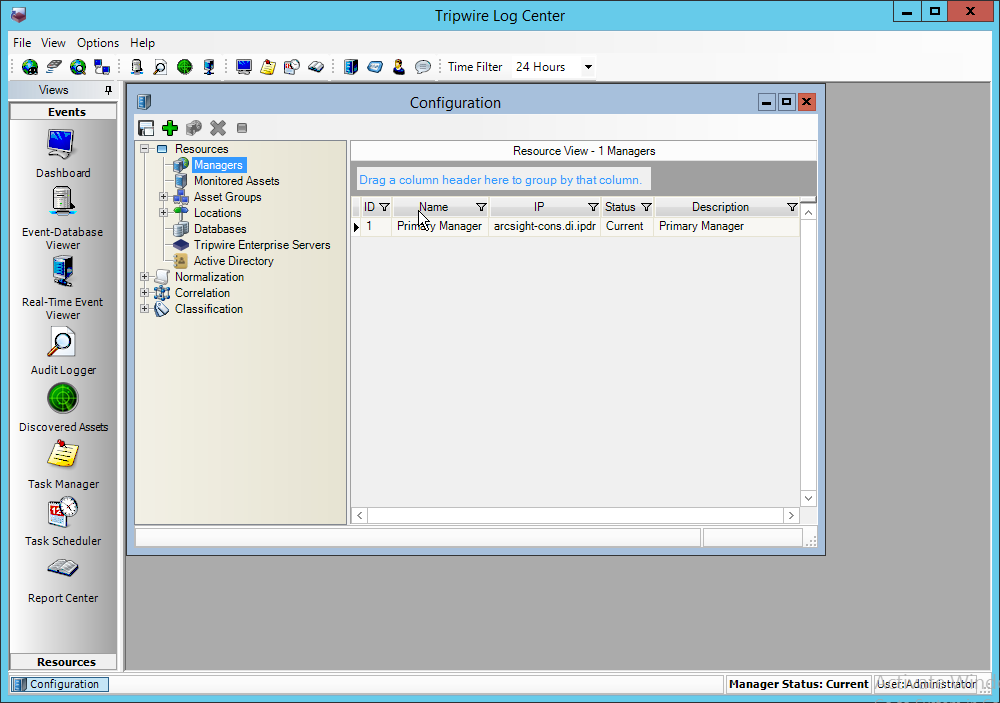1000x703 pixels.
Task: Open the File menu
Action: (22, 43)
